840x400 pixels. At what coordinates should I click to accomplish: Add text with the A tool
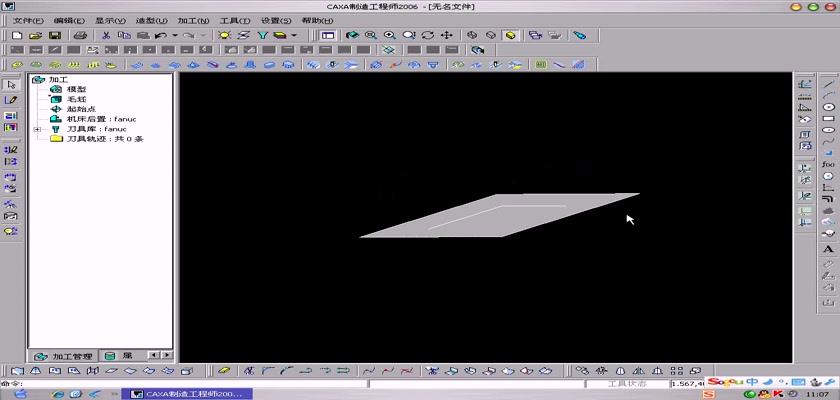point(828,250)
